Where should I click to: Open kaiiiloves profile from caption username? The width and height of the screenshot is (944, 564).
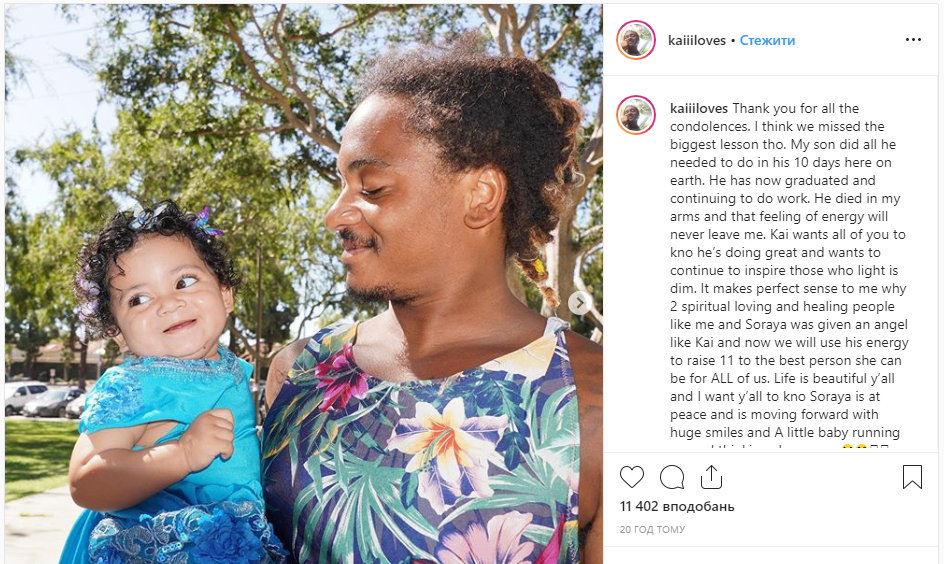[x=699, y=108]
